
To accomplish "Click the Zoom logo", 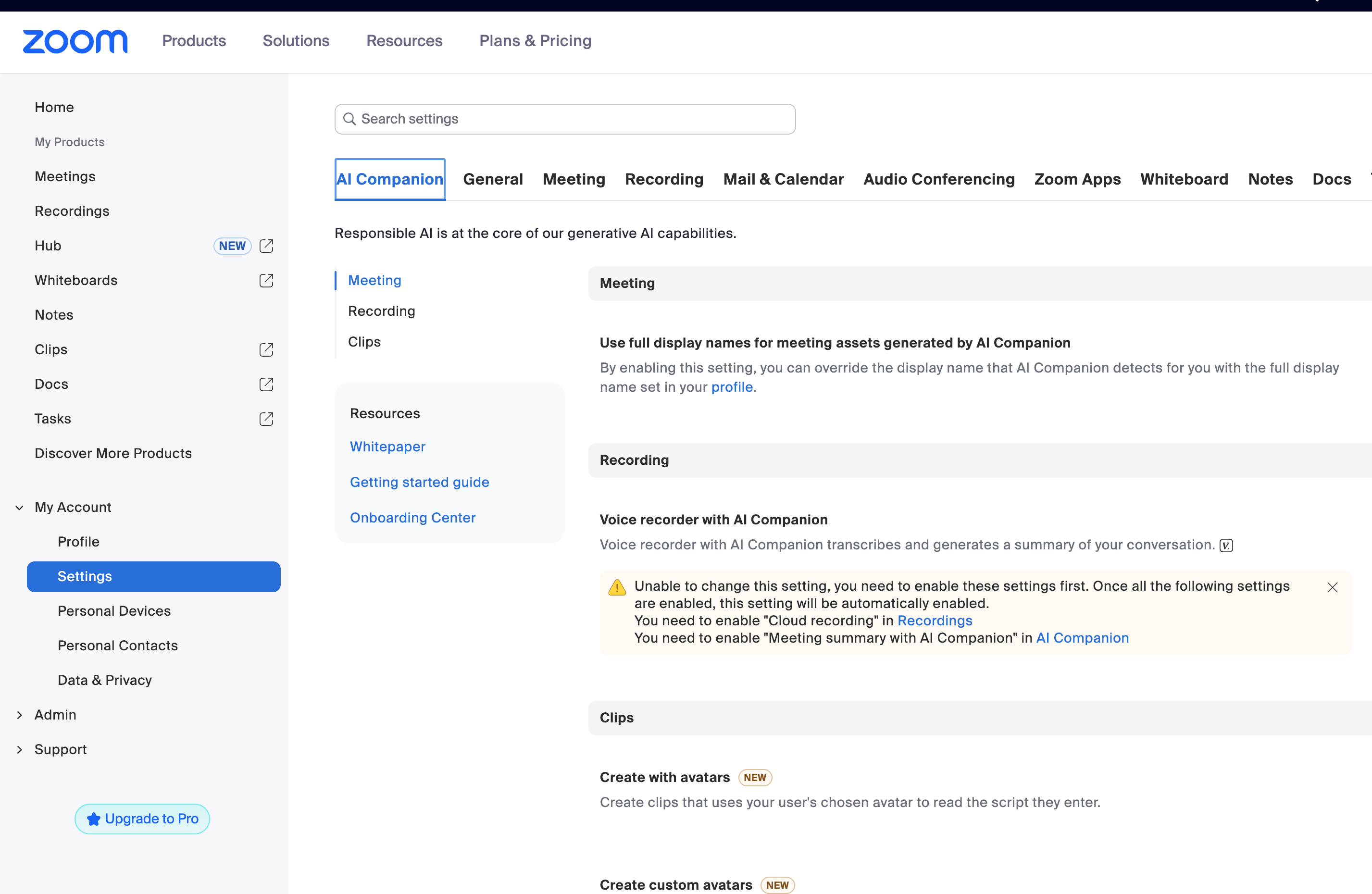I will click(75, 41).
